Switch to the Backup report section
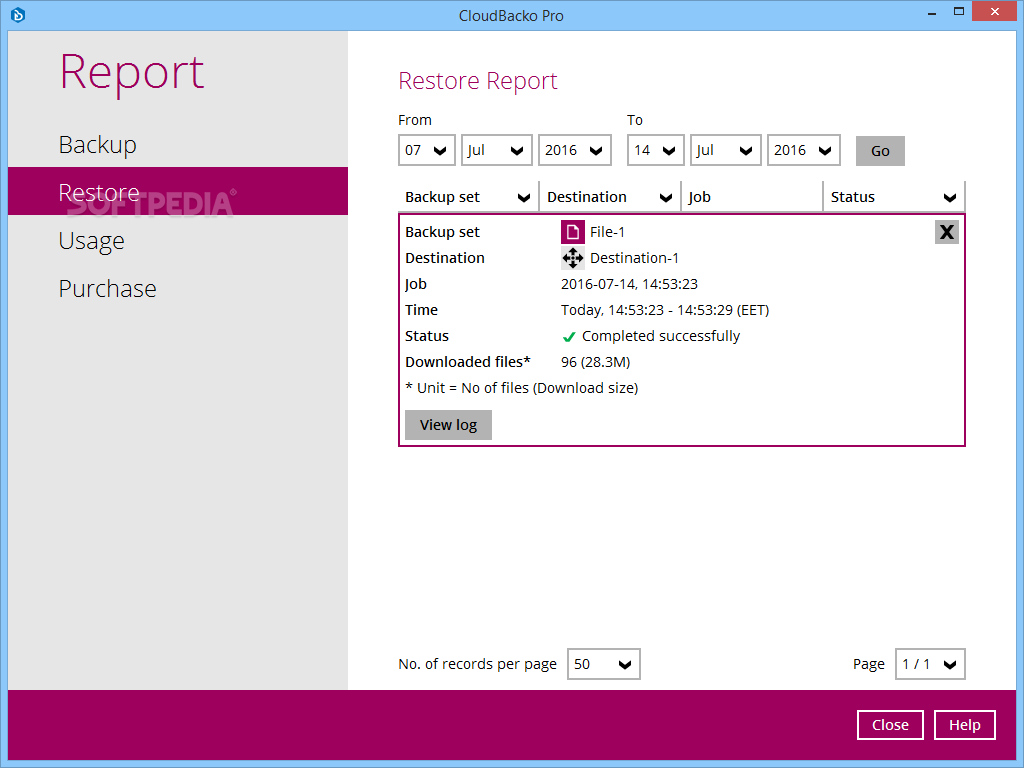This screenshot has height=768, width=1024. point(178,144)
